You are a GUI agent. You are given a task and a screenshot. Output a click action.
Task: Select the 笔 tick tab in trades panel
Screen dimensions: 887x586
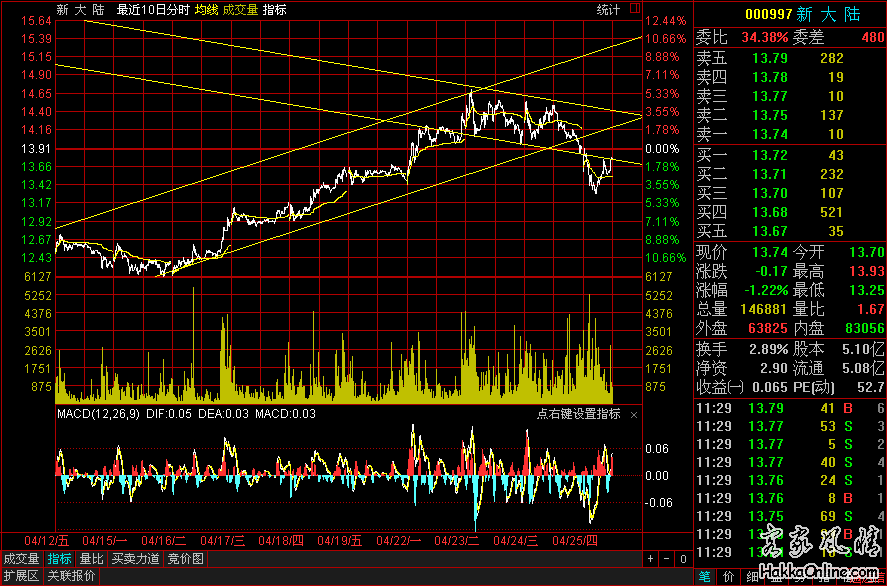(x=704, y=576)
